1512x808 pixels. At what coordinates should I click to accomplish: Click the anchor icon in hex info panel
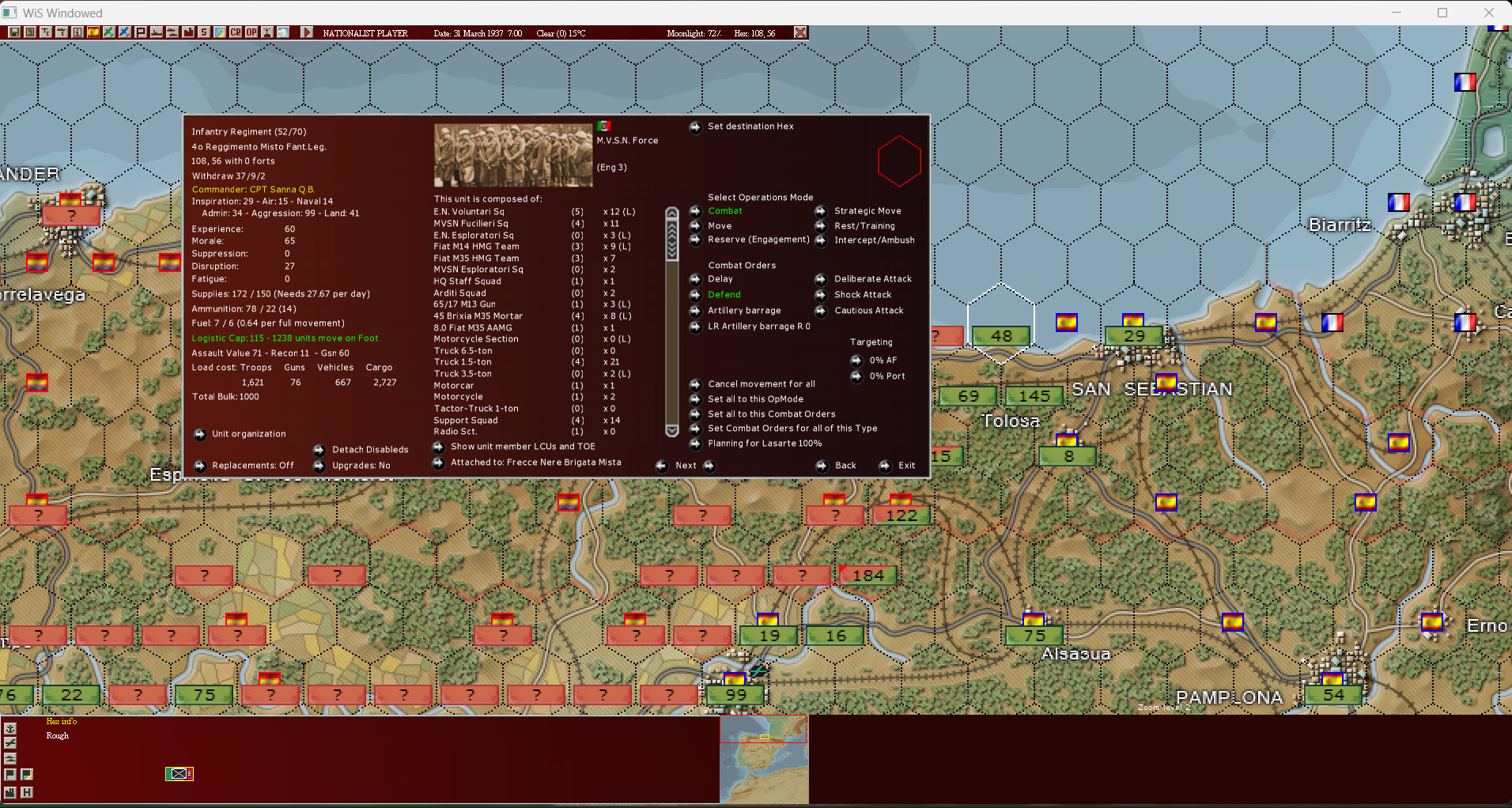pyautogui.click(x=10, y=728)
